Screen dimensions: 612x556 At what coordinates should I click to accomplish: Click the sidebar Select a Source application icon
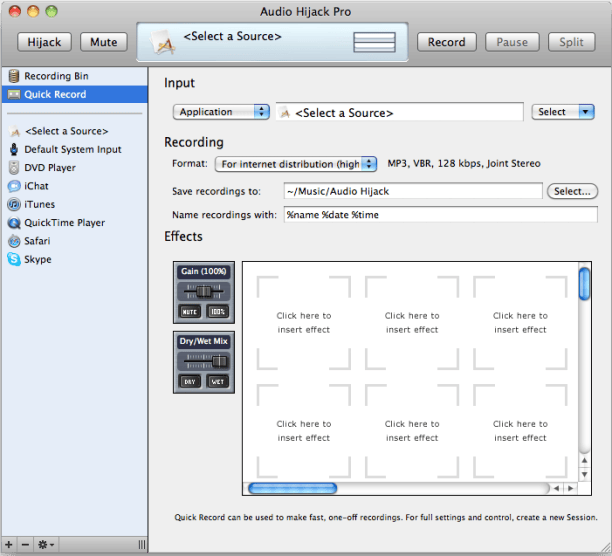[14, 131]
